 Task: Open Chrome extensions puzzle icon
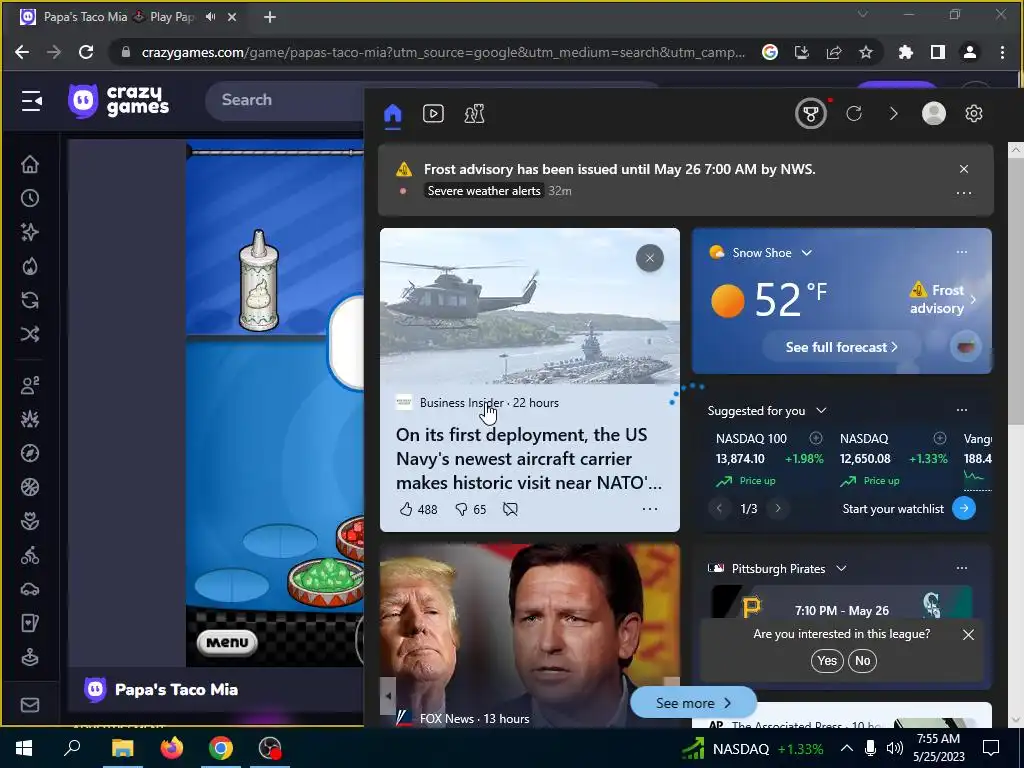click(x=906, y=52)
